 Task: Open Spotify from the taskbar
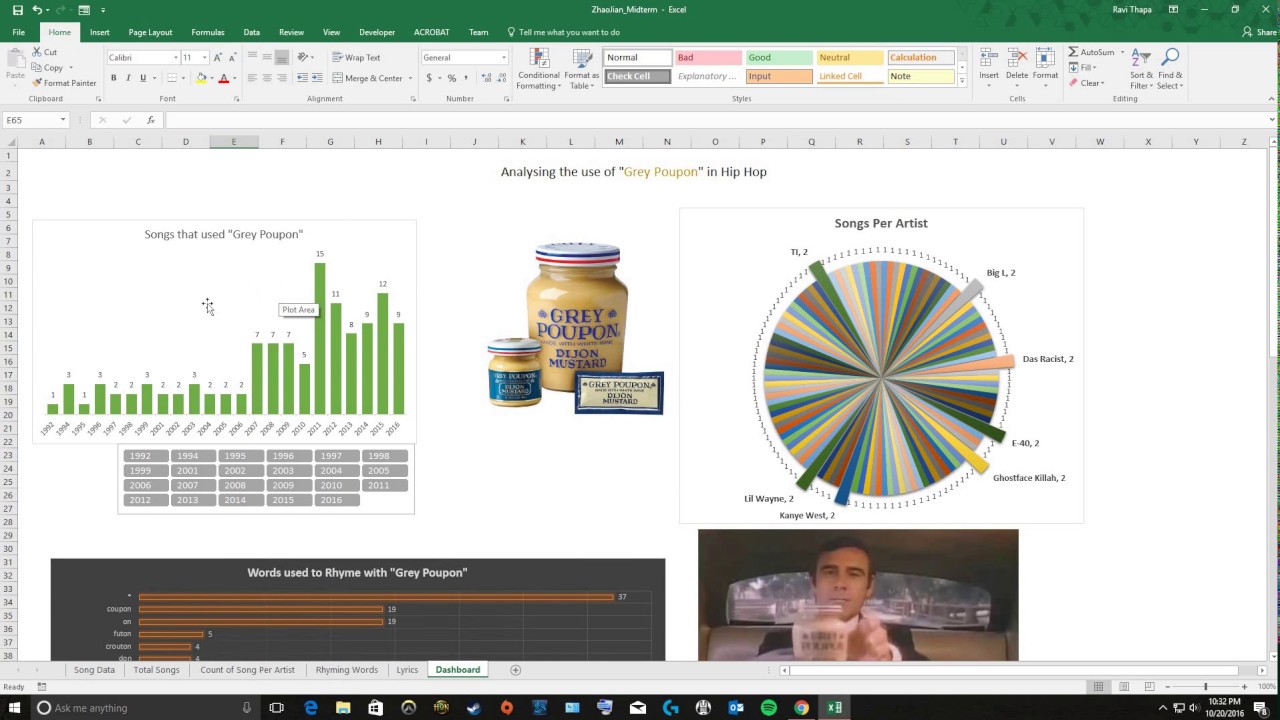coord(768,708)
